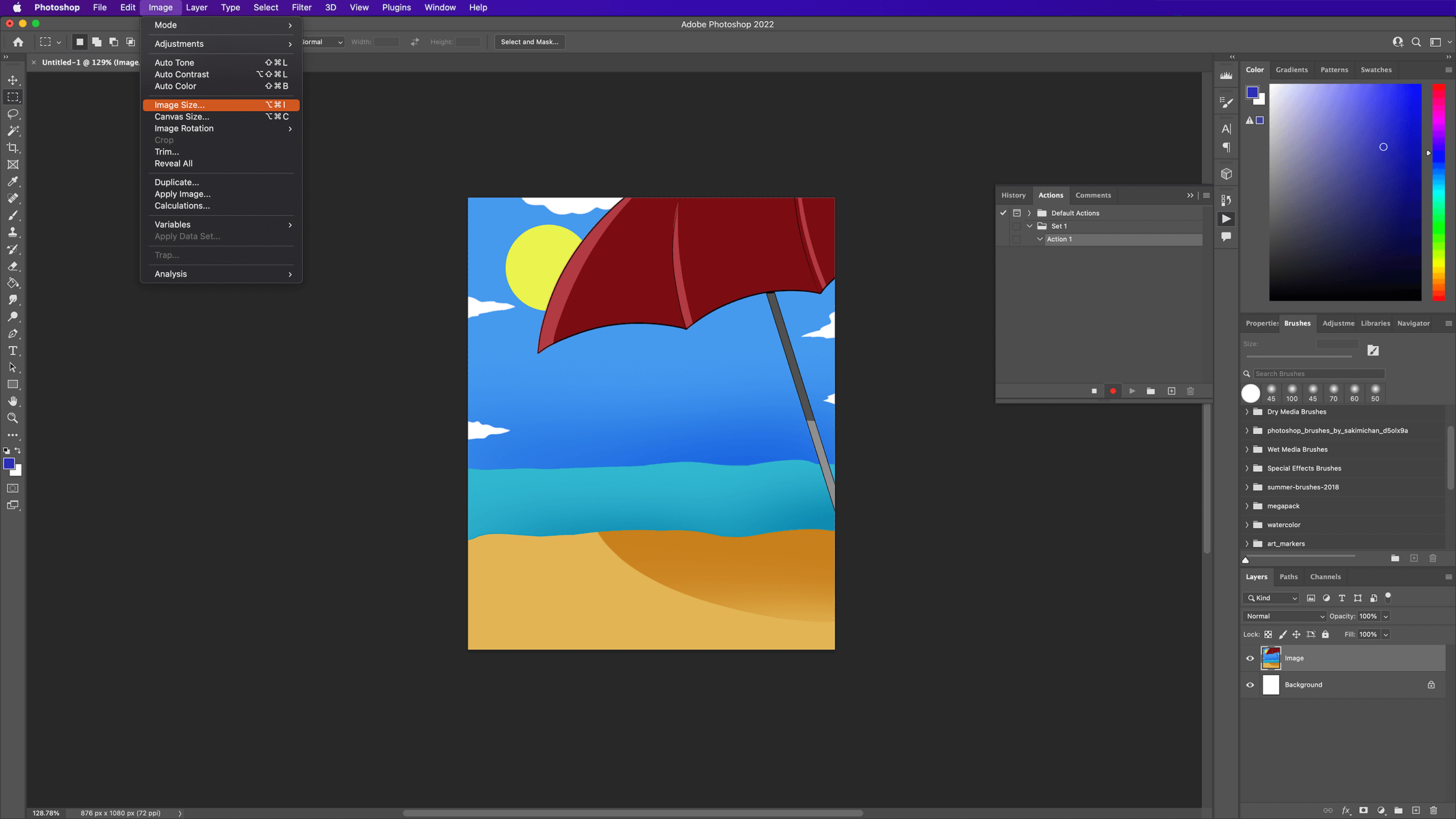The width and height of the screenshot is (1456, 819).
Task: Expand the Dry Media Brushes folder
Action: pos(1247,411)
